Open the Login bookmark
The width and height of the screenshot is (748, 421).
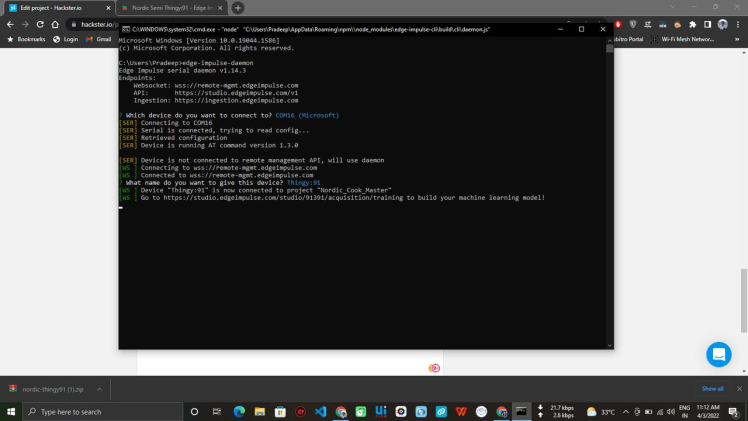pyautogui.click(x=65, y=39)
